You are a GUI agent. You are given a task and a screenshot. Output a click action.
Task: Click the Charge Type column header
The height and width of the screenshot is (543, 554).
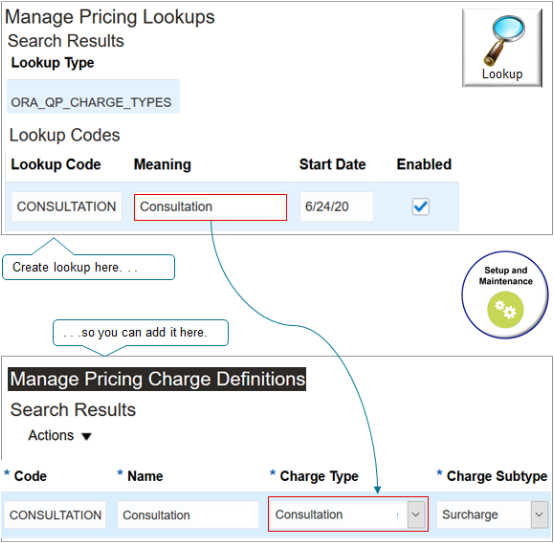click(x=319, y=476)
